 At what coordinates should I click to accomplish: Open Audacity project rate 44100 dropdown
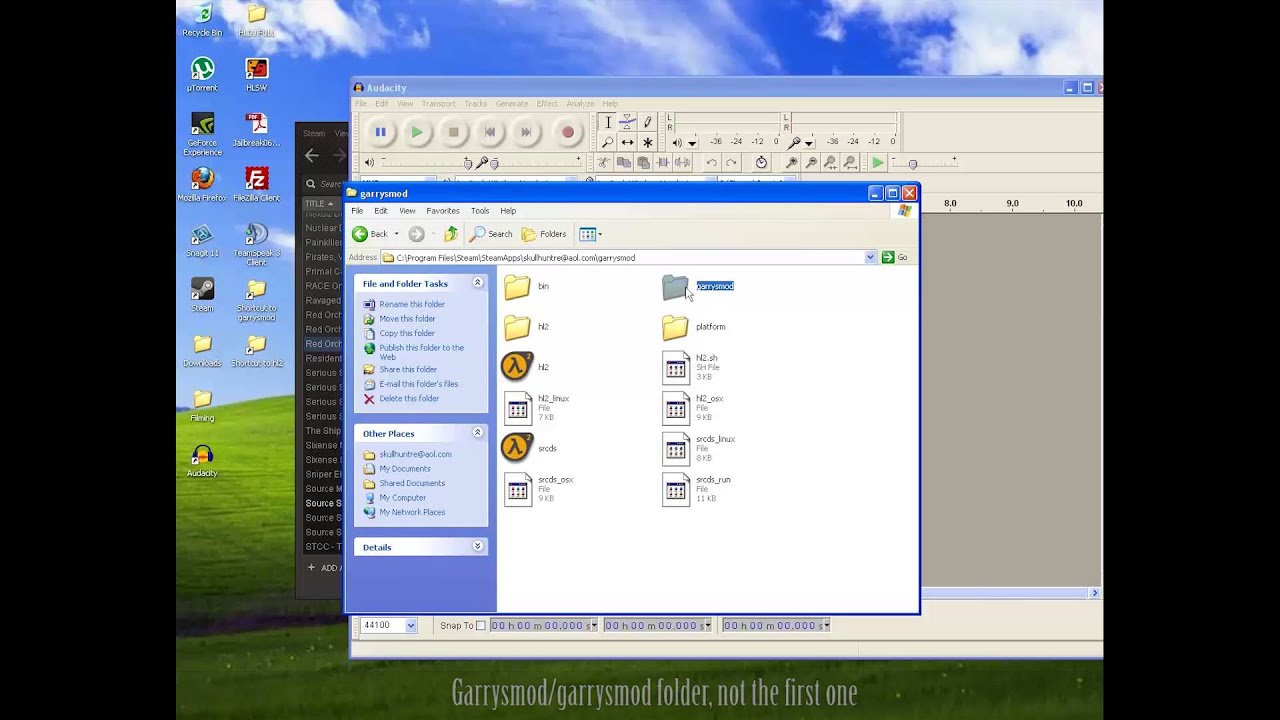tap(410, 626)
